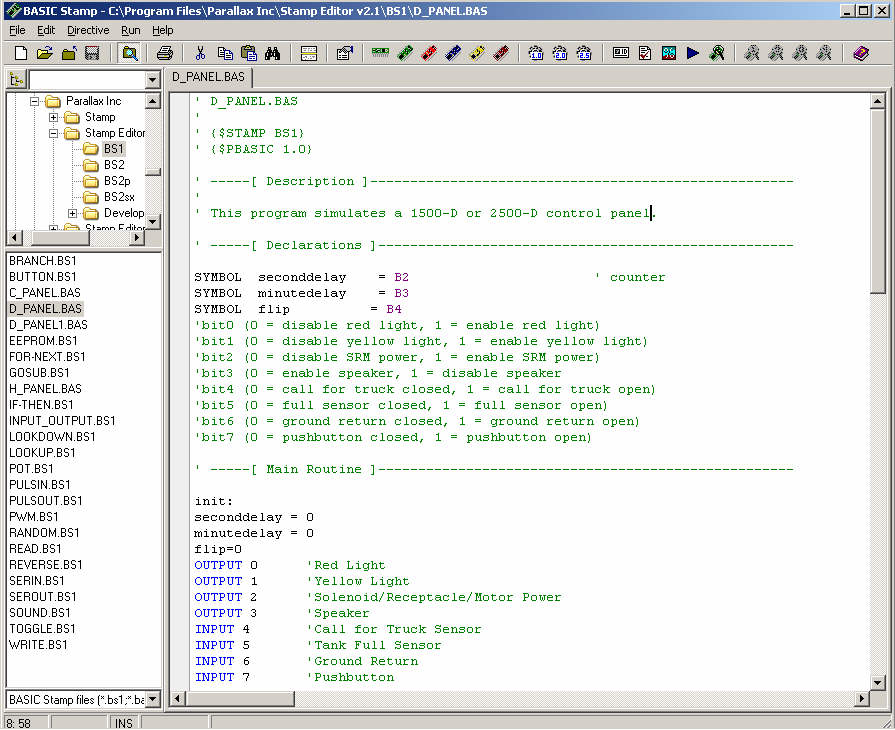Open the Run menu
The width and height of the screenshot is (895, 730).
coord(131,30)
